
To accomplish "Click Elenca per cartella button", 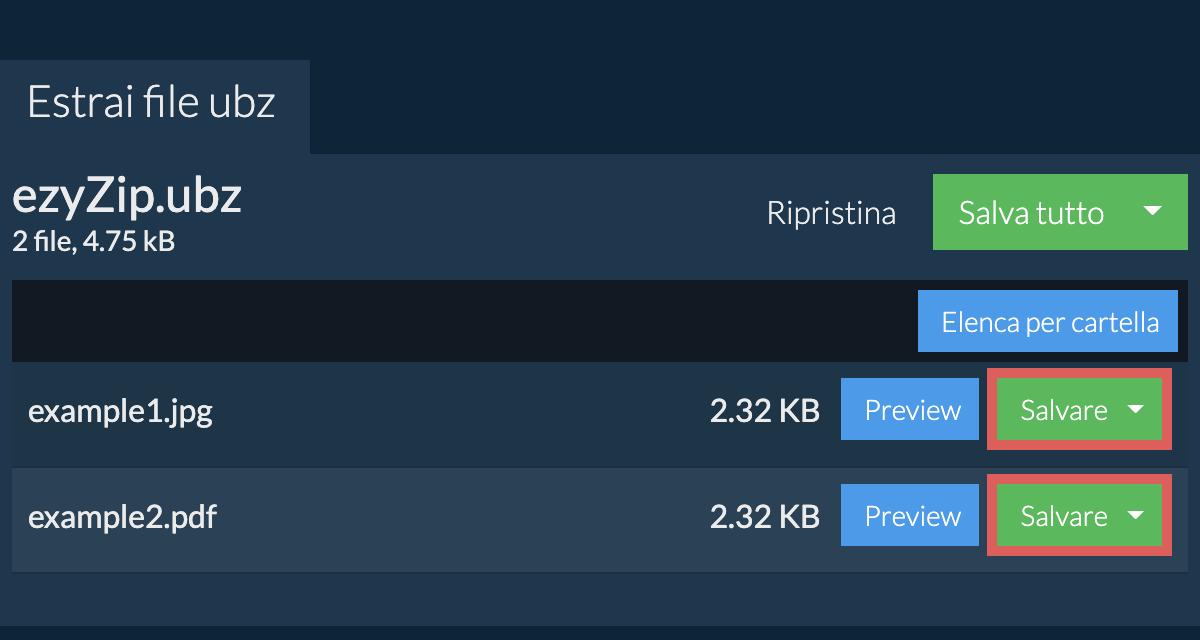I will point(1049,323).
